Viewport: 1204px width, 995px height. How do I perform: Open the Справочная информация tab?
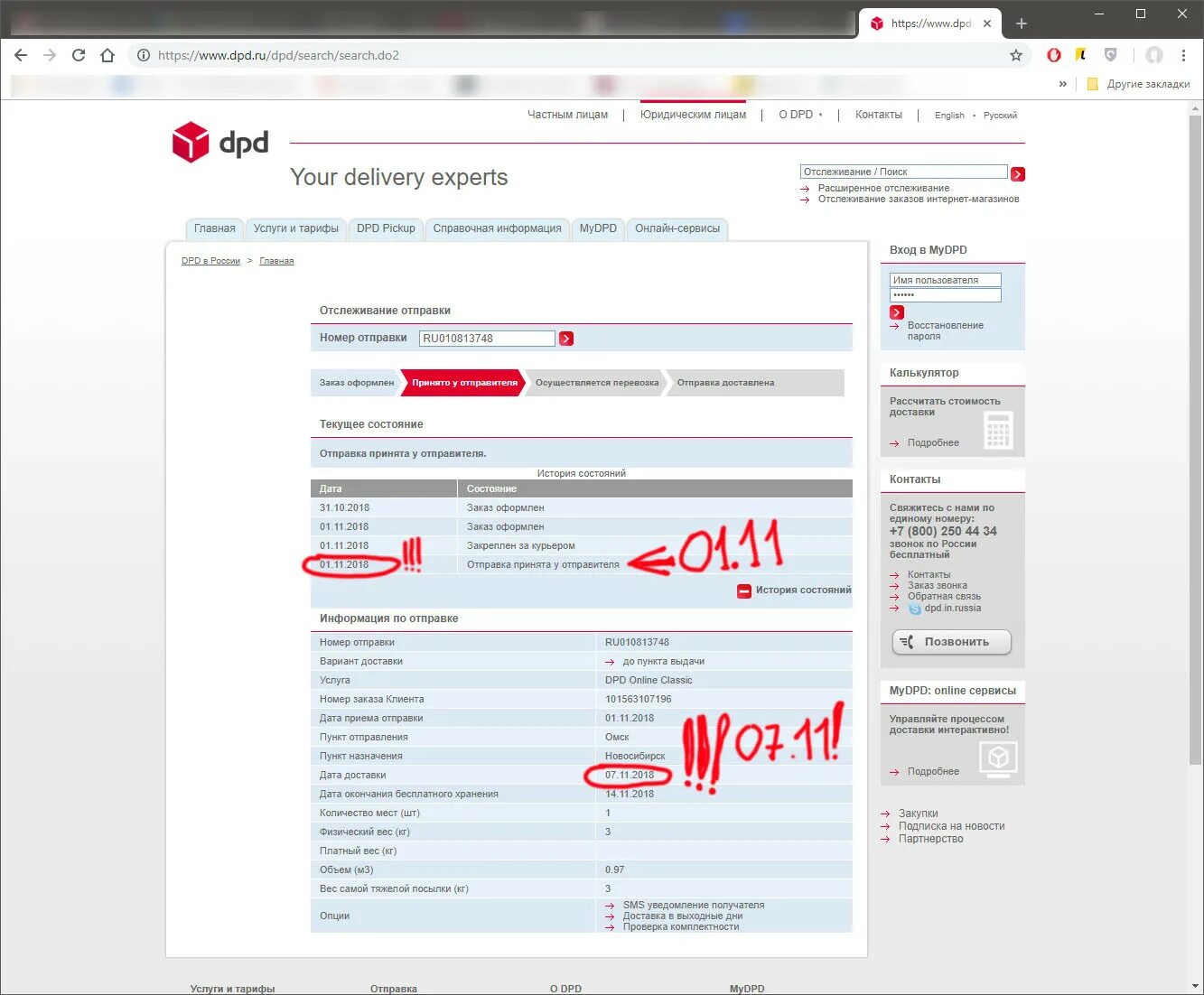click(497, 228)
